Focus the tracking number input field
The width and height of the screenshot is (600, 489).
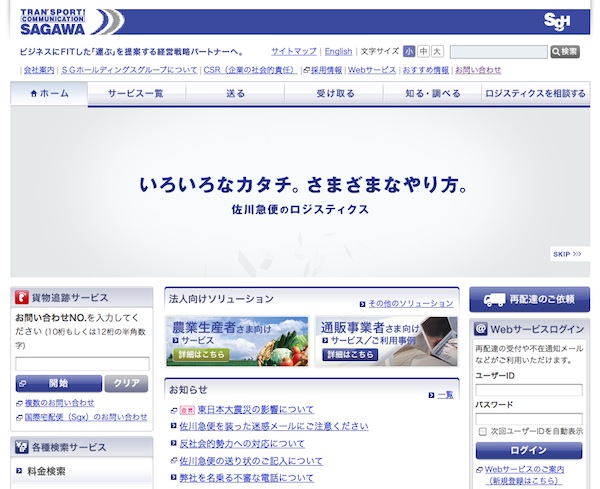pos(82,364)
